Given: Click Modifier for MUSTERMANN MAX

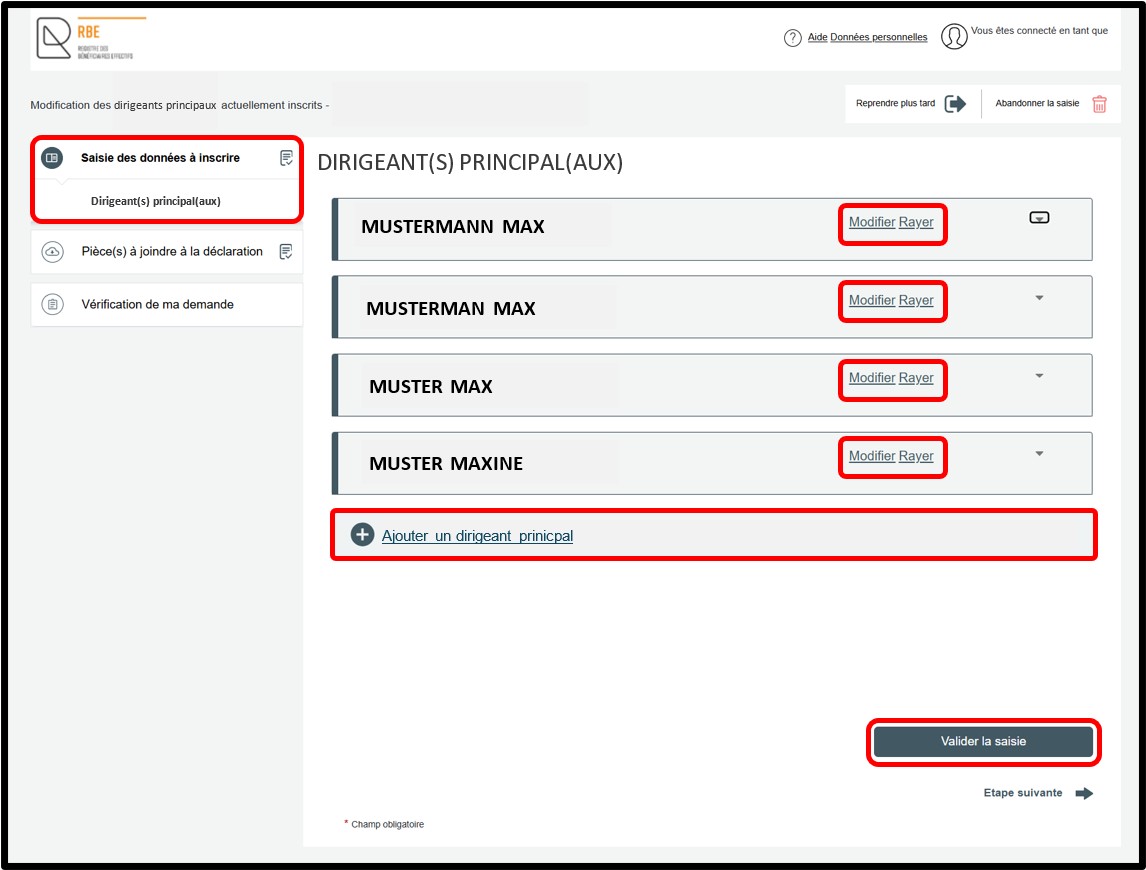Looking at the screenshot, I should point(871,222).
